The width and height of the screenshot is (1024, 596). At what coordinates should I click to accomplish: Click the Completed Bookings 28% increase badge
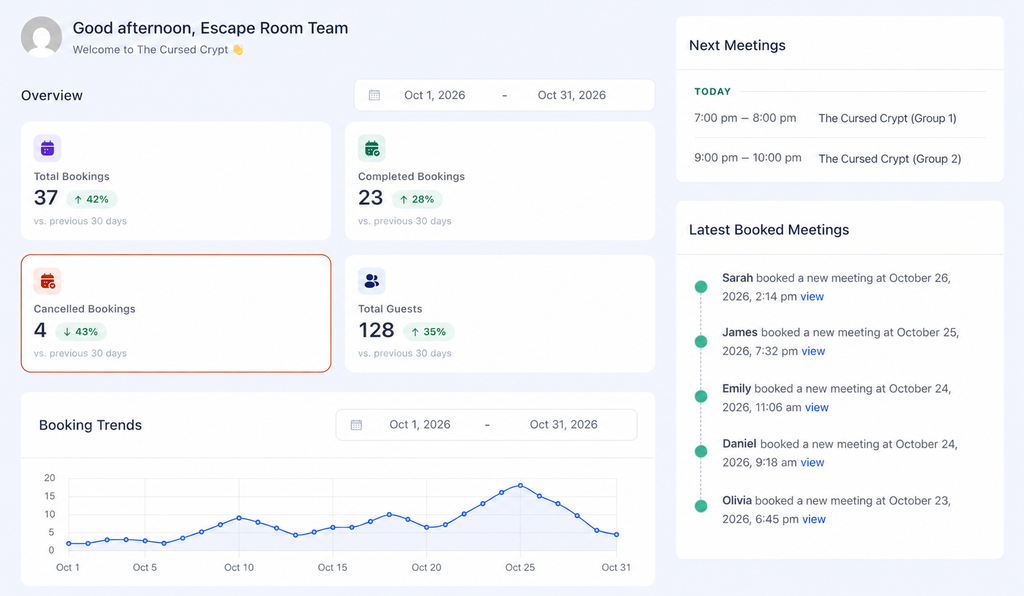pyautogui.click(x=417, y=199)
